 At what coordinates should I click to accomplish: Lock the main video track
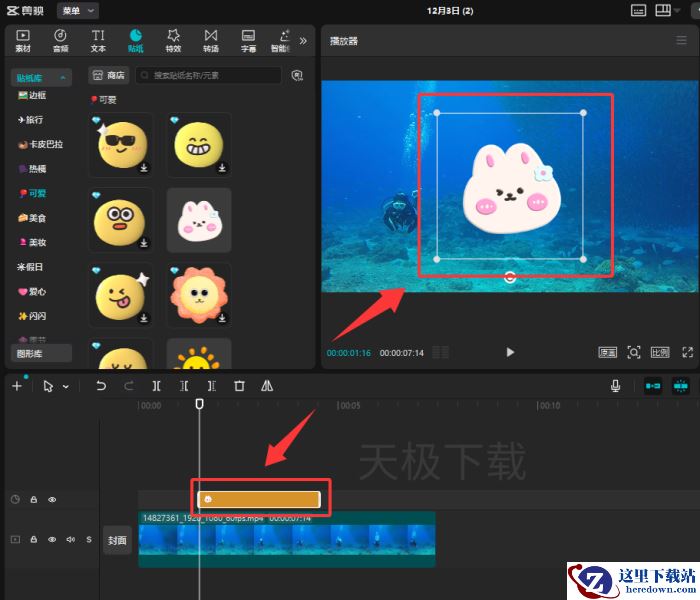point(33,539)
